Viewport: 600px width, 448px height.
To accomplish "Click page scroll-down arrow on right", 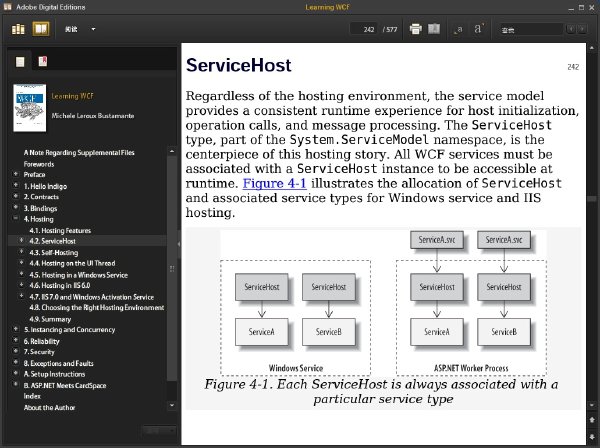I will click(592, 405).
